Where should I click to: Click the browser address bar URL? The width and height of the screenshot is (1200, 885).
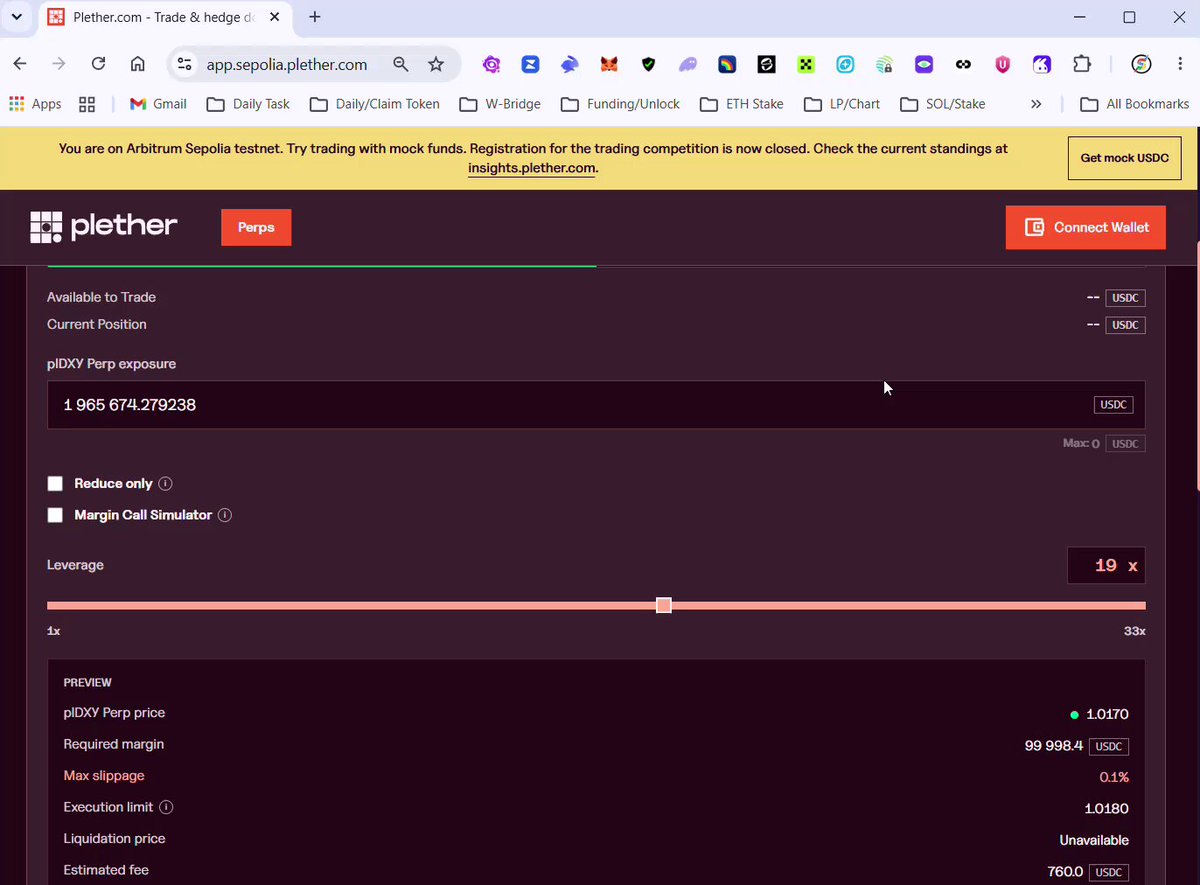tap(287, 64)
